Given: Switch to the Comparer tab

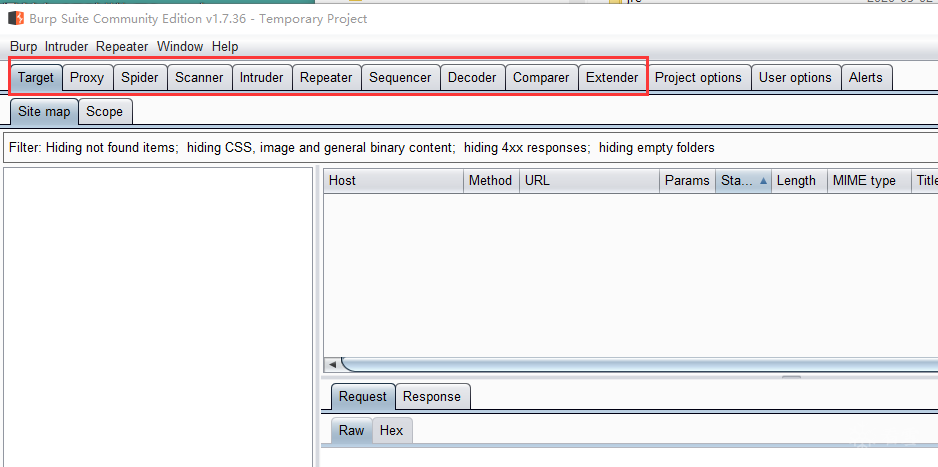Looking at the screenshot, I should tap(541, 78).
